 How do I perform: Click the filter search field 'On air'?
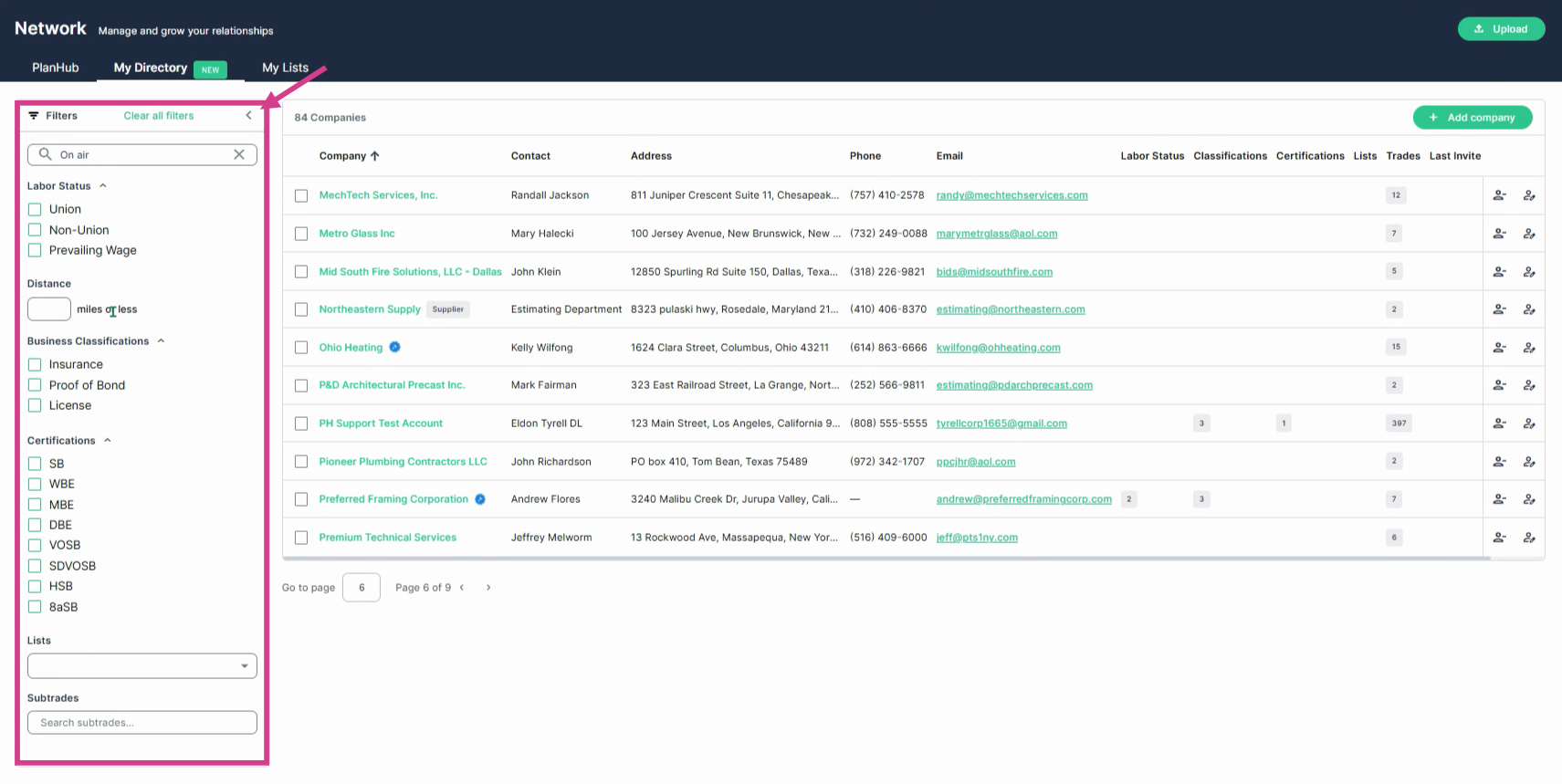pyautogui.click(x=142, y=154)
